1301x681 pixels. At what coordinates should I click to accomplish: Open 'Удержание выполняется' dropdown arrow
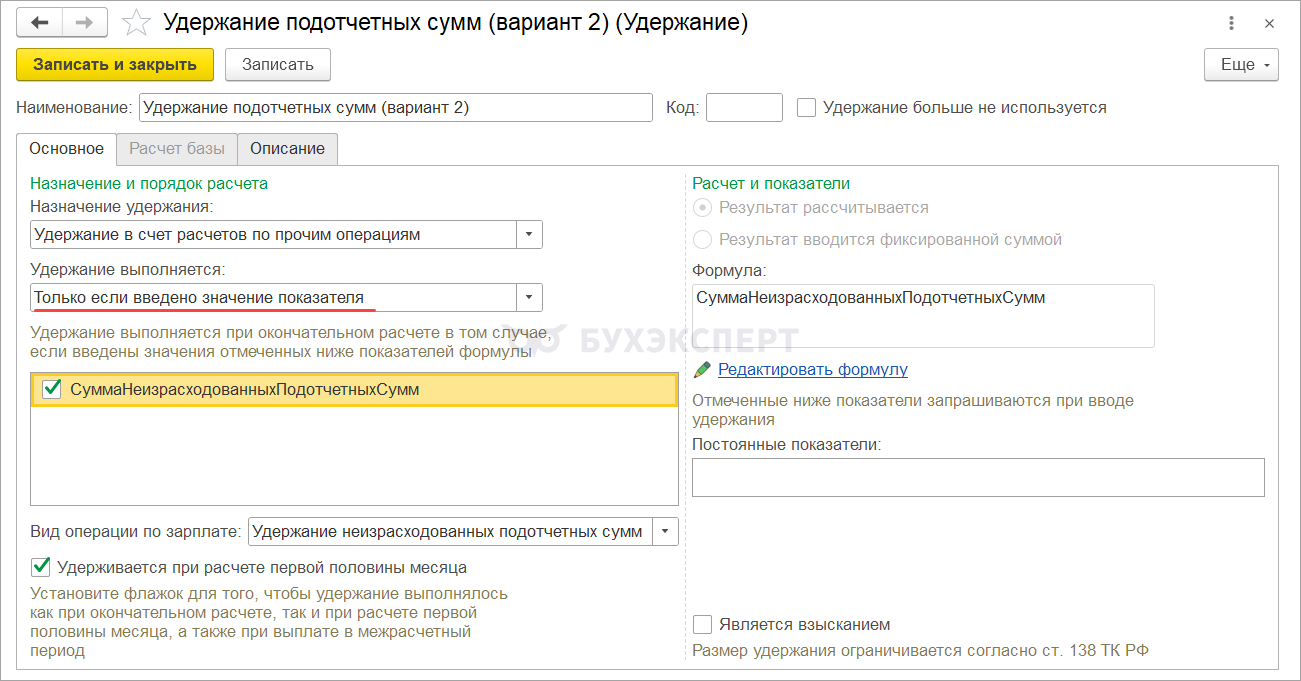pos(529,297)
